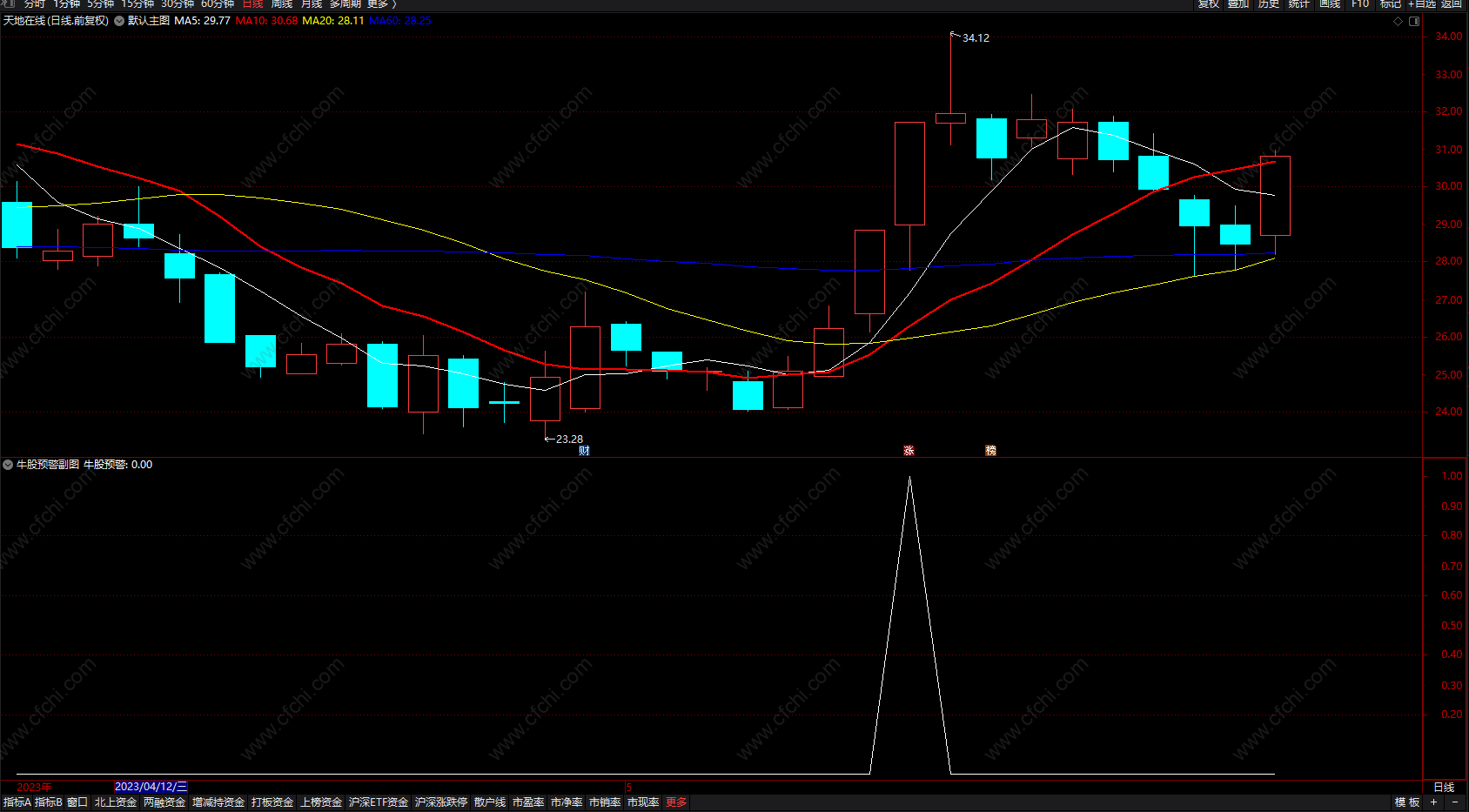This screenshot has width=1469, height=812.
Task: Open the 窗口 option
Action: pos(77,802)
